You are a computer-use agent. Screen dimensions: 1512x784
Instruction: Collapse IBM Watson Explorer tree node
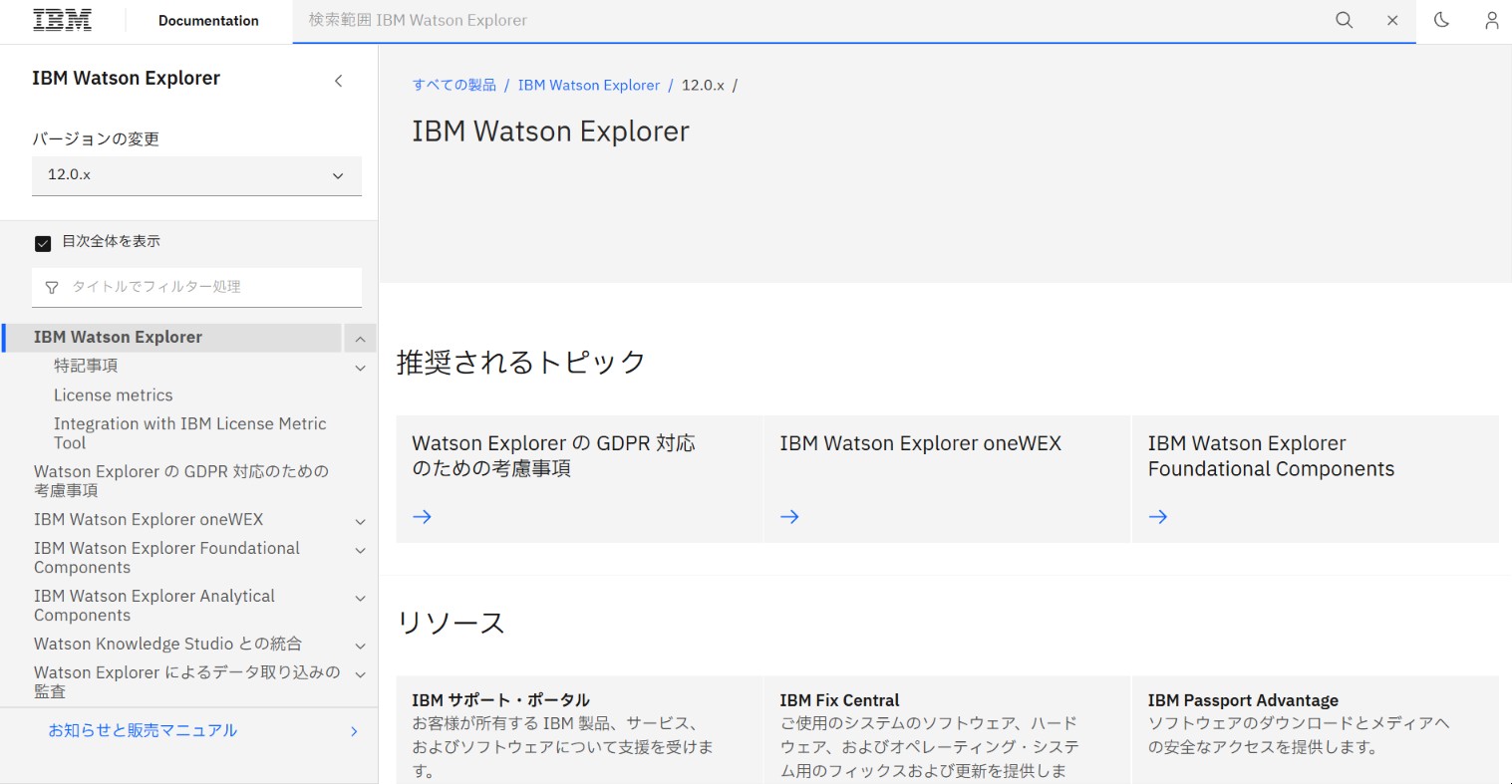(360, 339)
